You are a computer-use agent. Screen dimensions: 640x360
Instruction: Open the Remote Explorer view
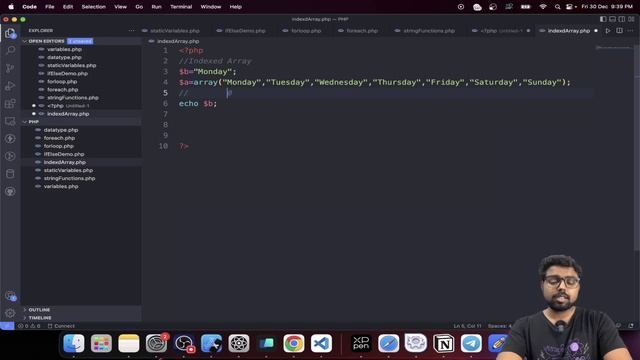click(10, 121)
